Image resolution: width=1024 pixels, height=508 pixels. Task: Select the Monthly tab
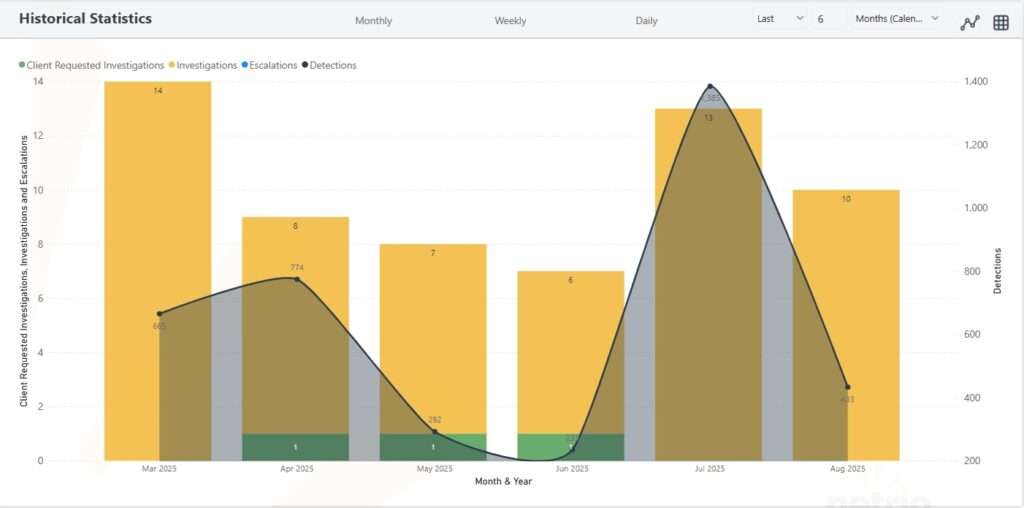coord(373,20)
